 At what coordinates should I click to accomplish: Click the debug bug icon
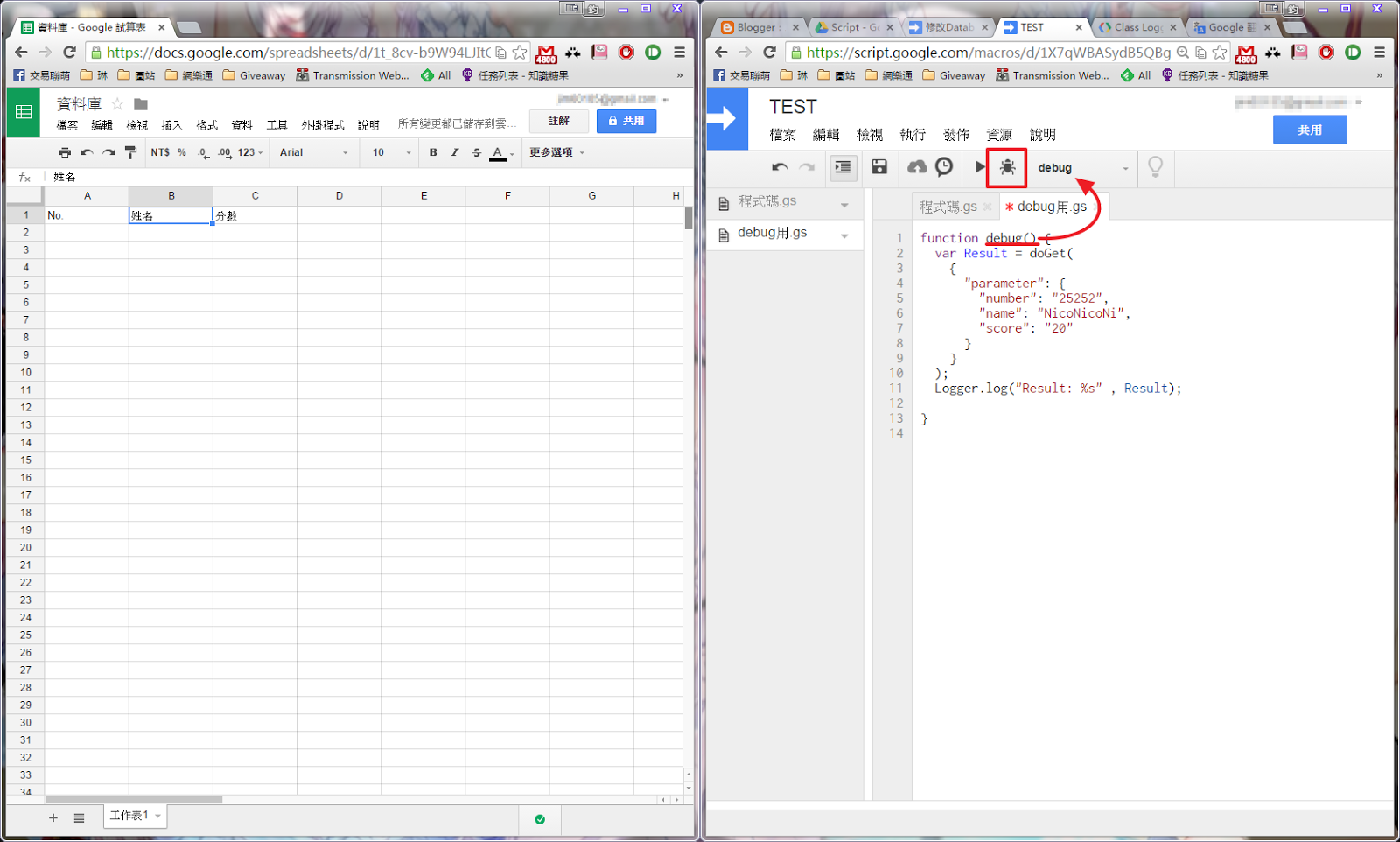point(1007,167)
